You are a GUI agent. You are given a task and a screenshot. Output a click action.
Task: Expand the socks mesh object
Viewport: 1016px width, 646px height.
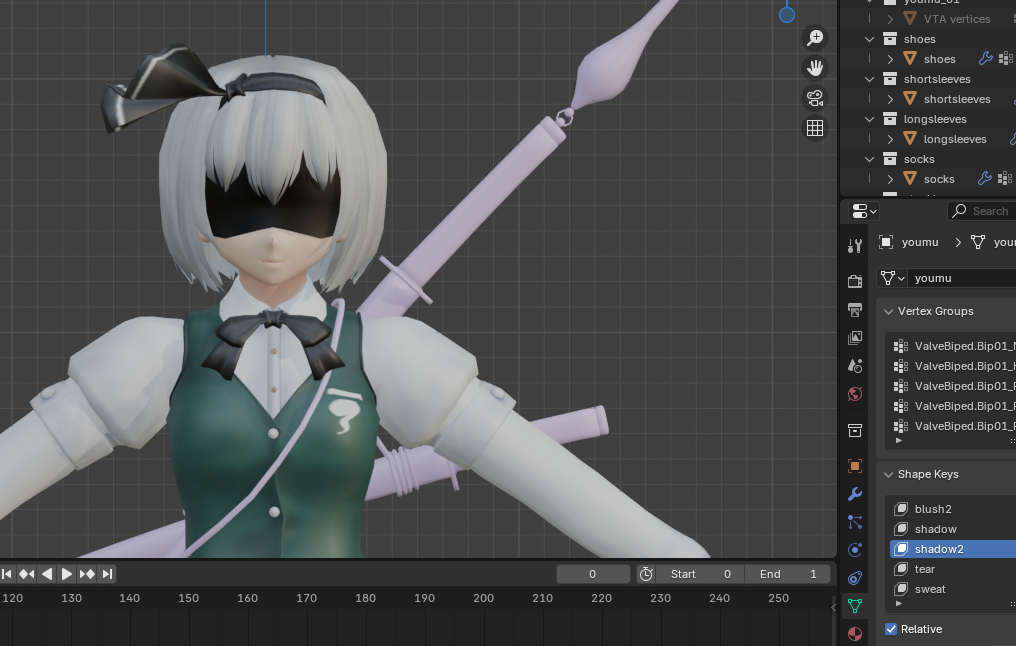coord(890,179)
